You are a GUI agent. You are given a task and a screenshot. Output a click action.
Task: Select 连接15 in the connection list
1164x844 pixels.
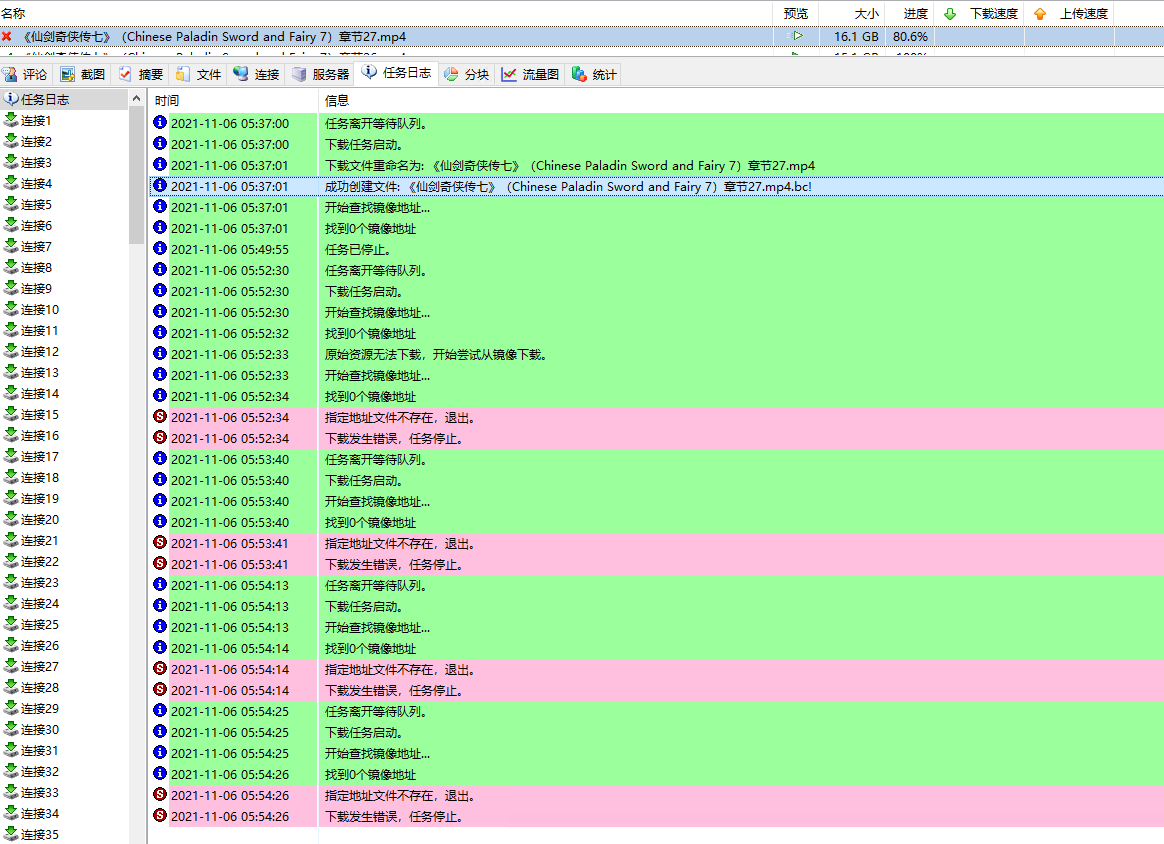pyautogui.click(x=40, y=414)
